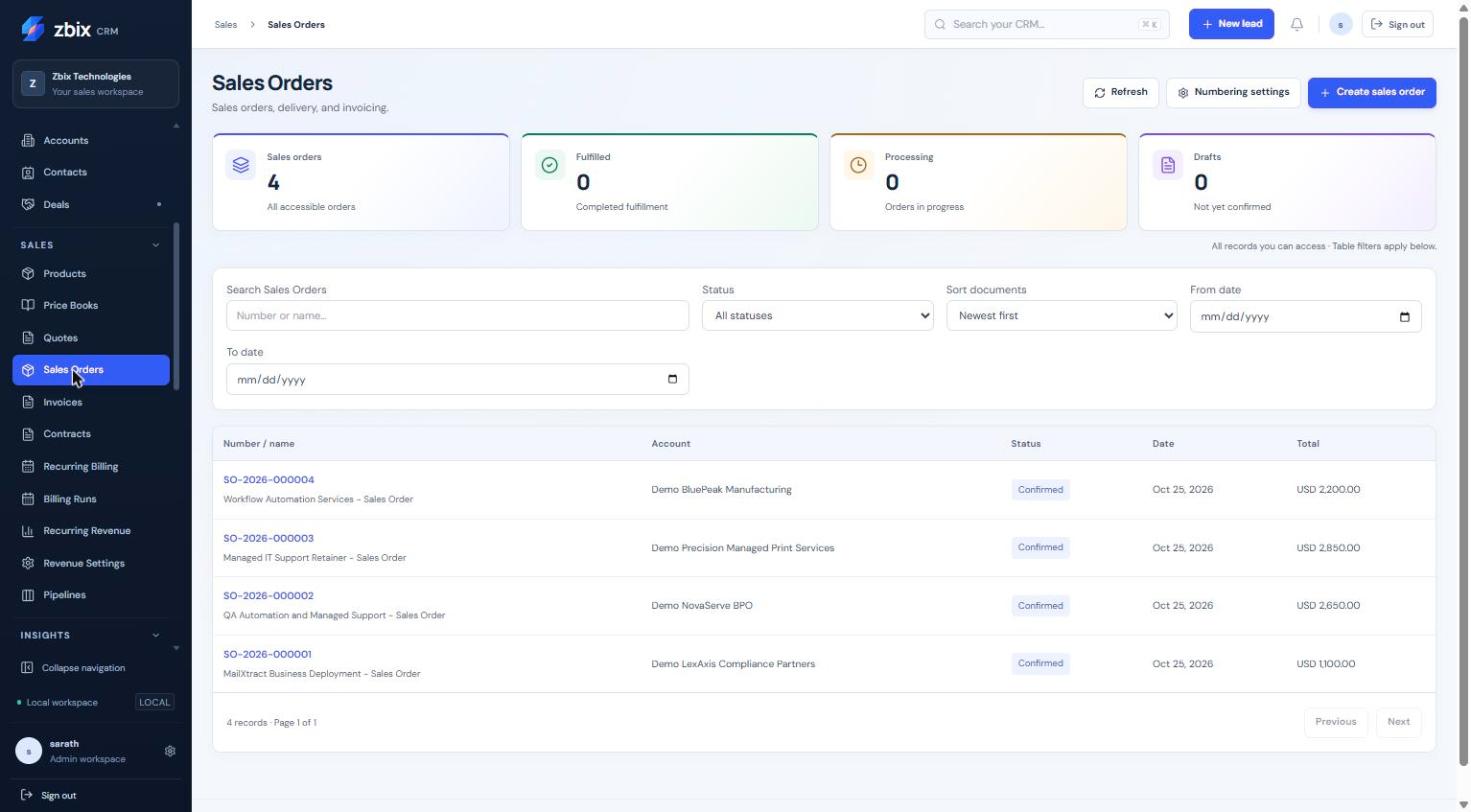Image resolution: width=1471 pixels, height=812 pixels.
Task: Open Contacts in the sidebar
Action: click(x=91, y=173)
